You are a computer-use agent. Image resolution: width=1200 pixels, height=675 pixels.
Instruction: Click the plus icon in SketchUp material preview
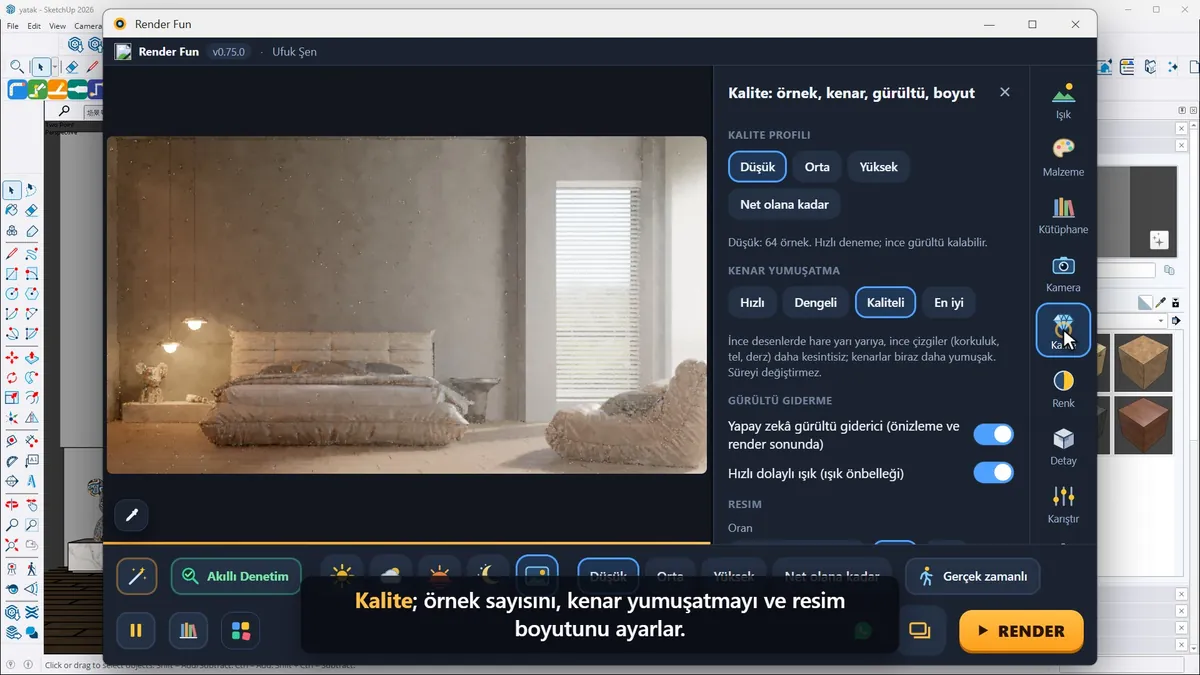tap(1158, 240)
